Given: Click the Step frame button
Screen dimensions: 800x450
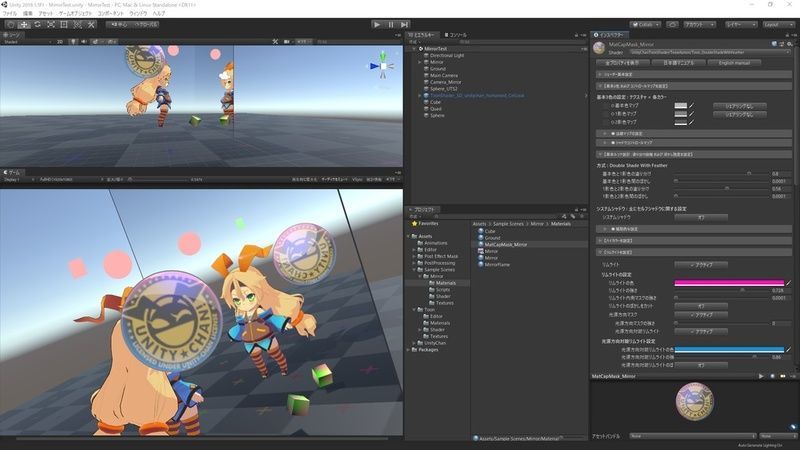Looking at the screenshot, I should pos(403,23).
